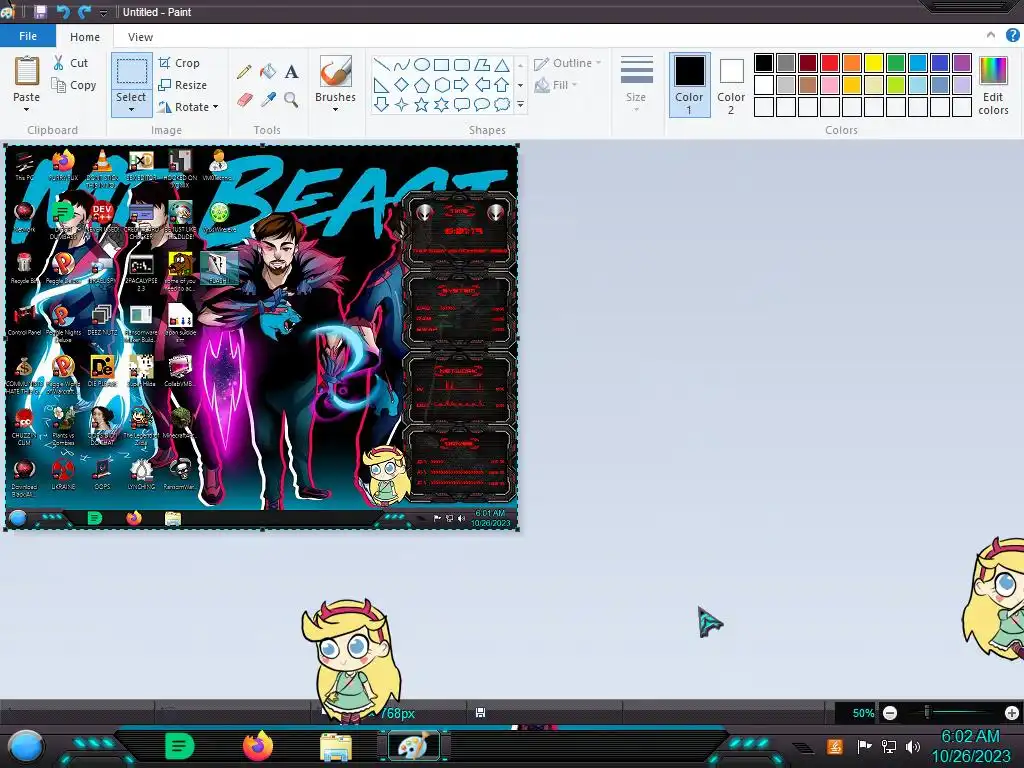Choose the Curve shape
Viewport: 1024px width, 768px height.
pos(402,64)
